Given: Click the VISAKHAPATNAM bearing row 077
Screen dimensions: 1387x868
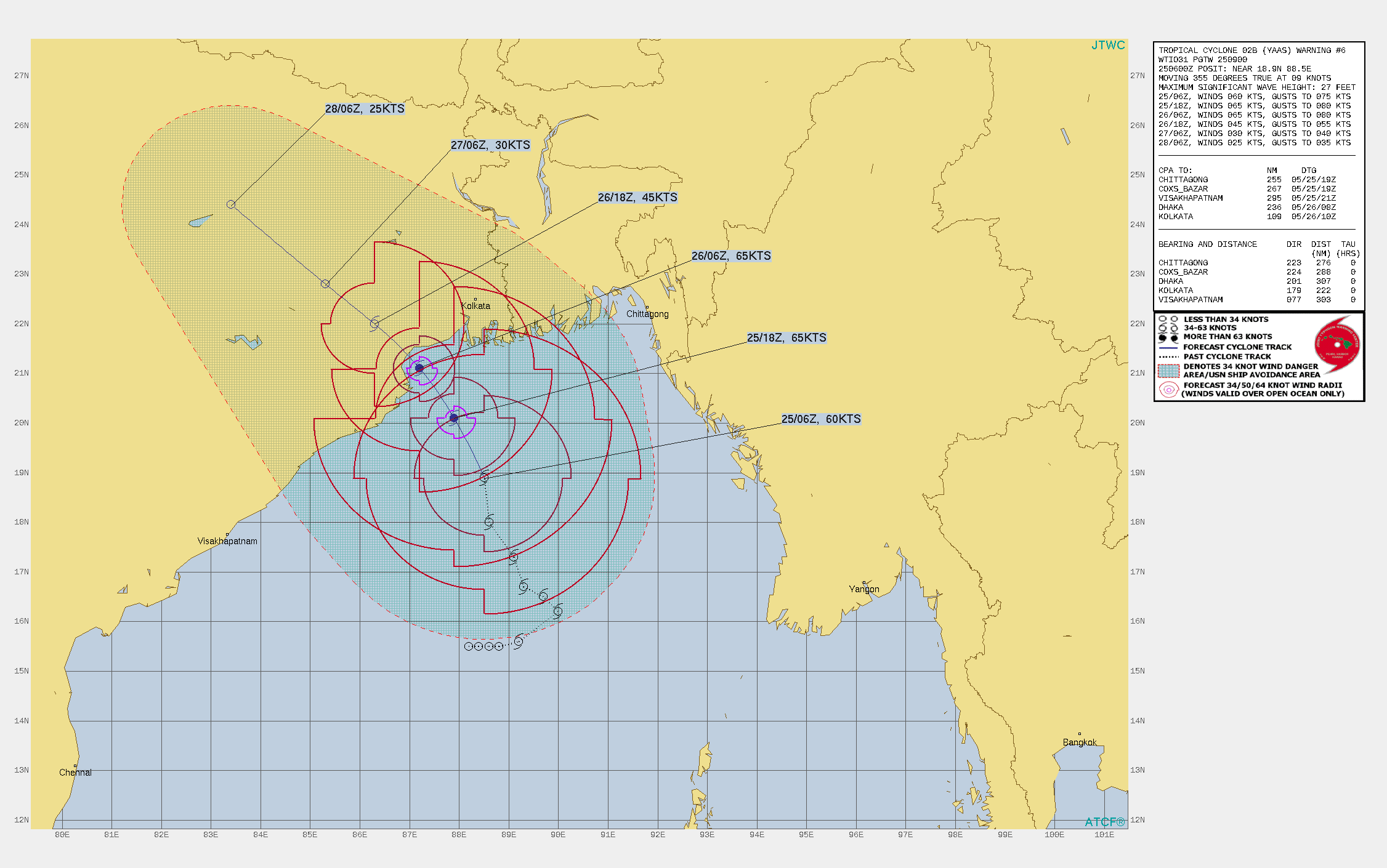Looking at the screenshot, I should coord(1256,300).
